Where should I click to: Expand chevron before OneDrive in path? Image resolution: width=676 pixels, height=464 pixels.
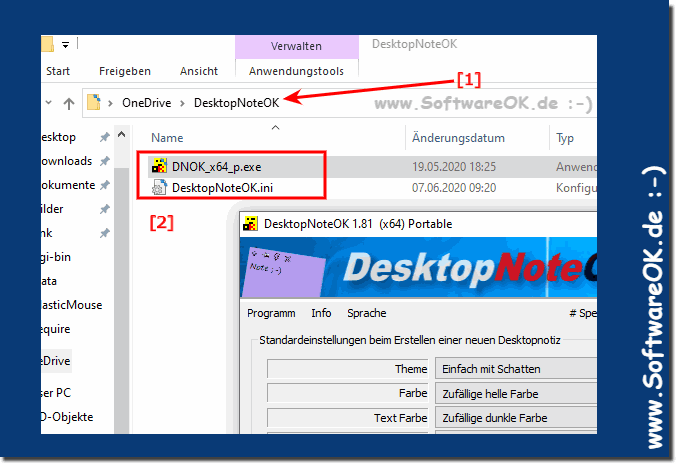click(111, 103)
